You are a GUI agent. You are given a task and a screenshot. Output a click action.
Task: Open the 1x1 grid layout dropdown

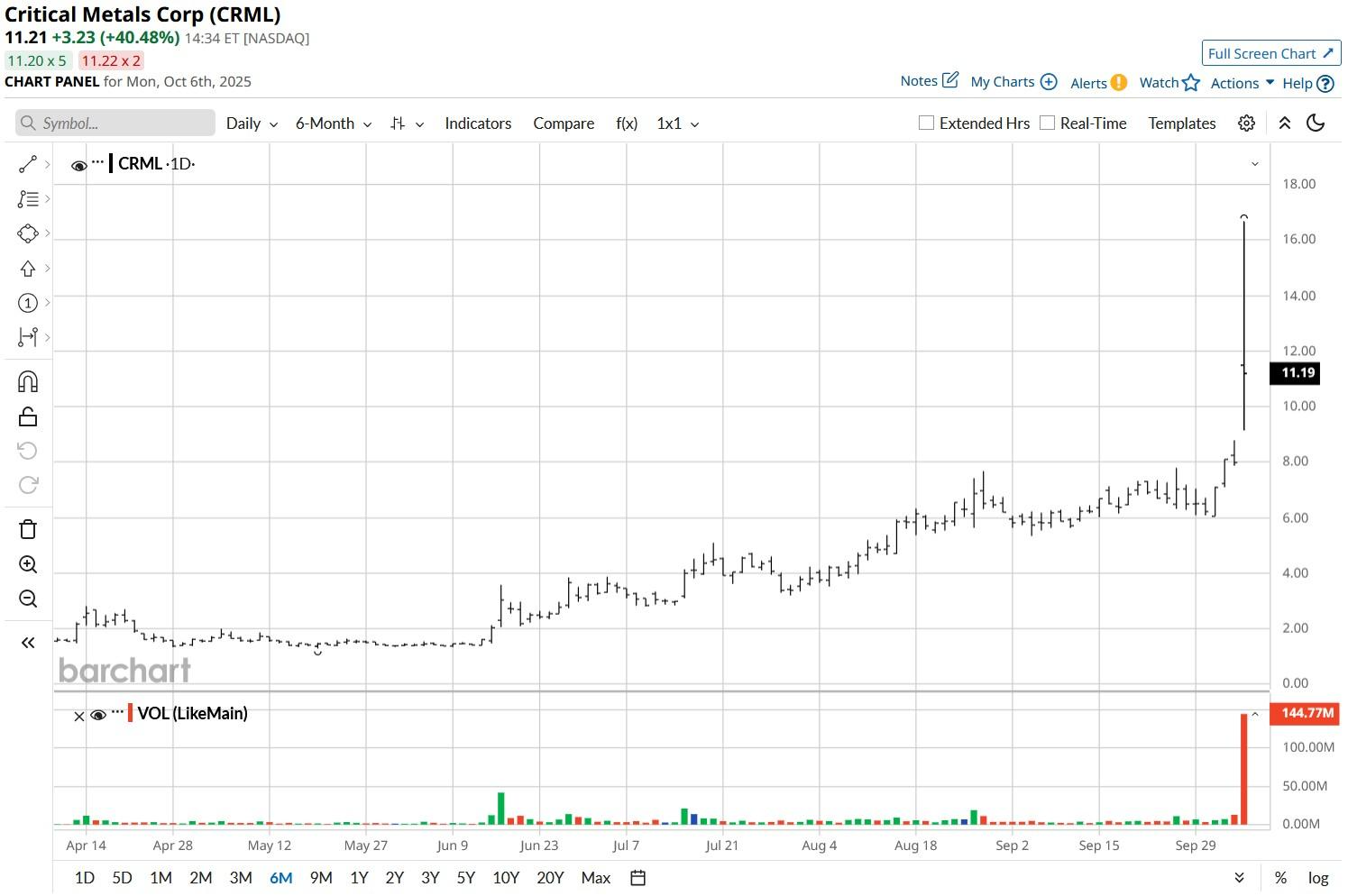pos(677,123)
